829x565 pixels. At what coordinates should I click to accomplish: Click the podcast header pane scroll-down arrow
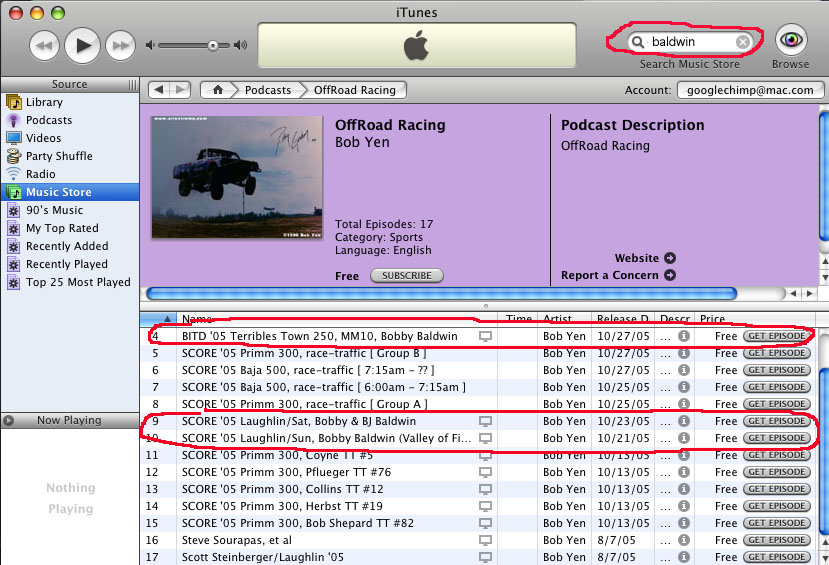pyautogui.click(x=824, y=277)
